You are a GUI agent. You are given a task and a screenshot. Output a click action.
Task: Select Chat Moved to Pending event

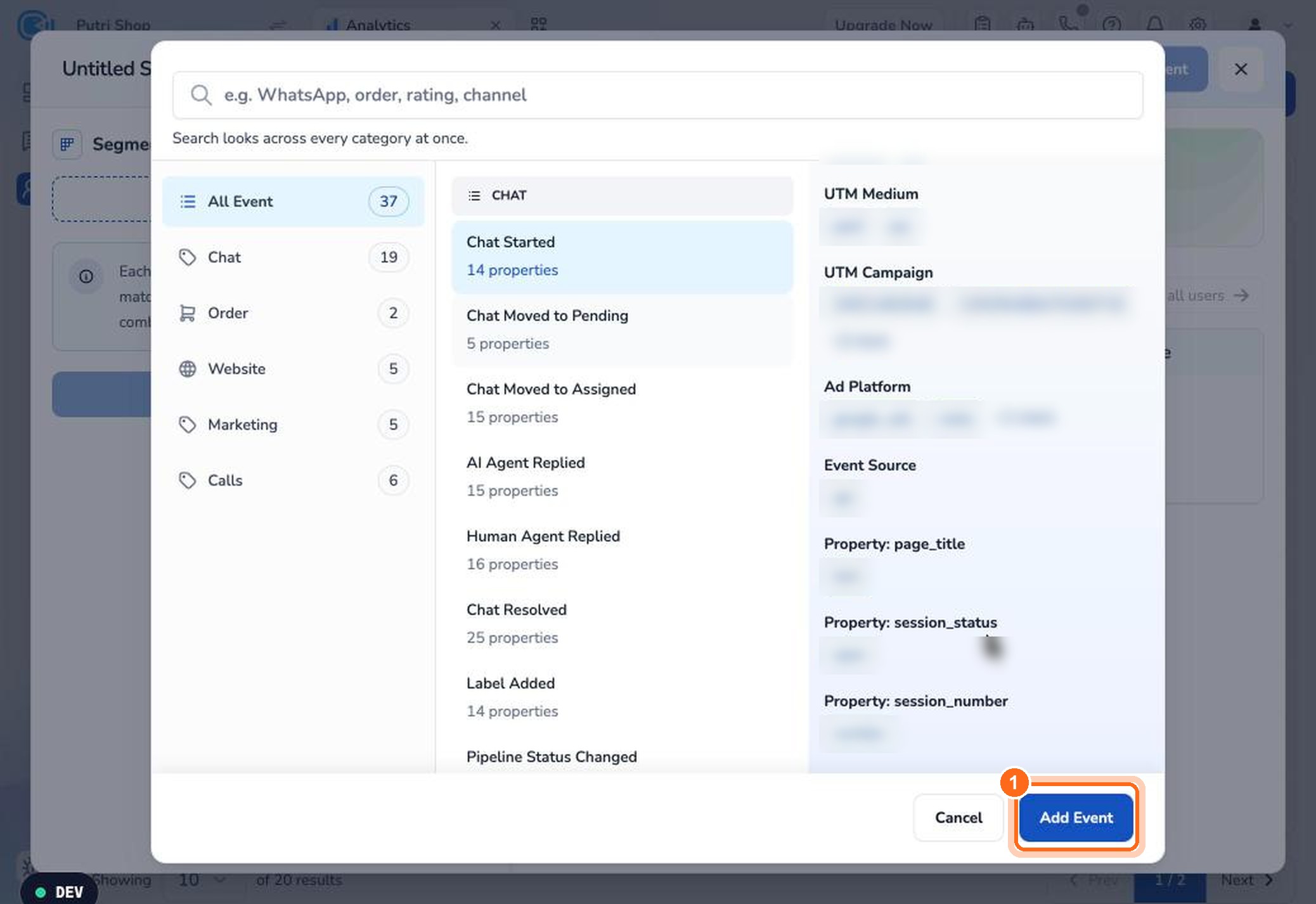[x=622, y=330]
